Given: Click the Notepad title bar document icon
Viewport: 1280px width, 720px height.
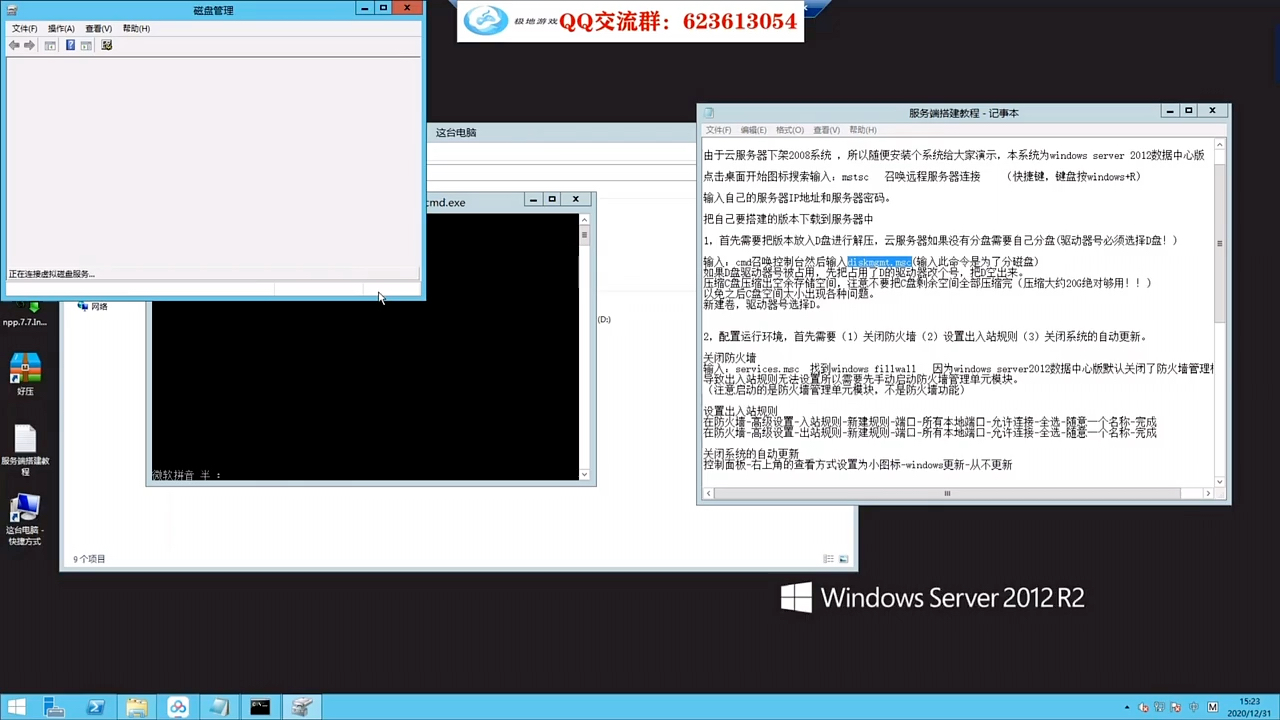Looking at the screenshot, I should click(x=709, y=113).
